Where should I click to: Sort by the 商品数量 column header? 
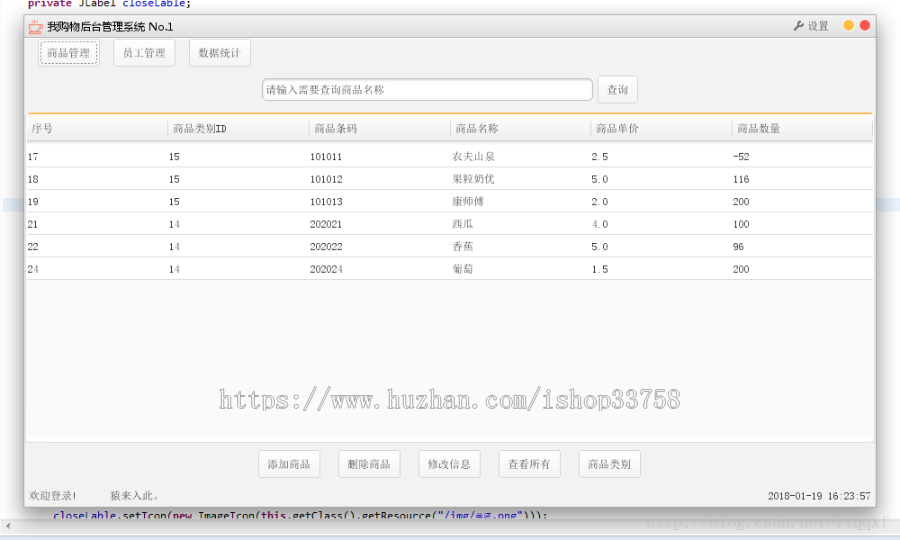[x=802, y=129]
